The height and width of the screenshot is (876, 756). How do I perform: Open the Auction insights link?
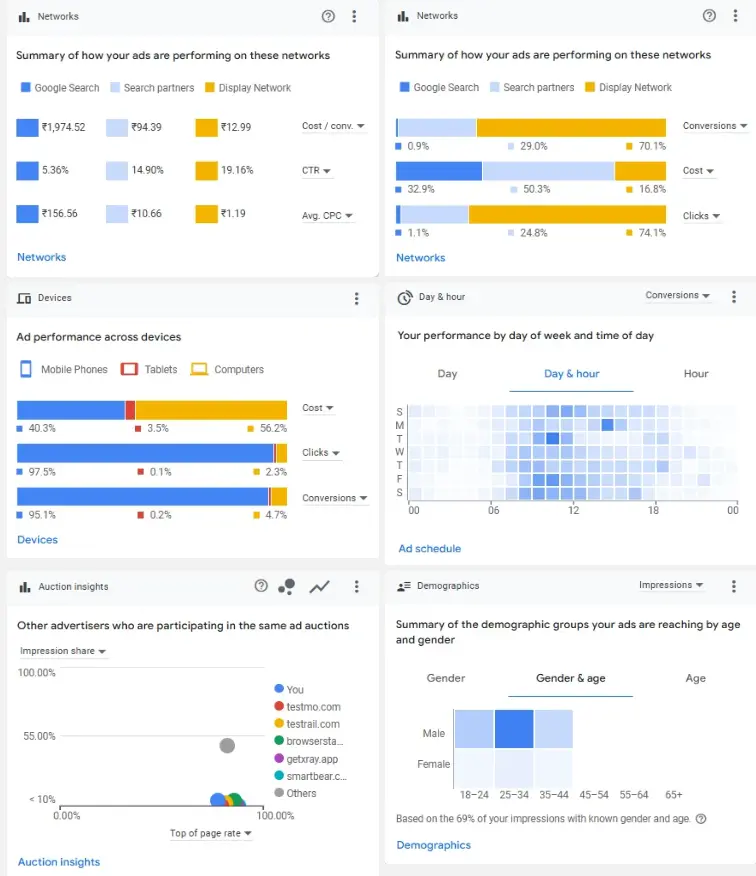point(59,862)
